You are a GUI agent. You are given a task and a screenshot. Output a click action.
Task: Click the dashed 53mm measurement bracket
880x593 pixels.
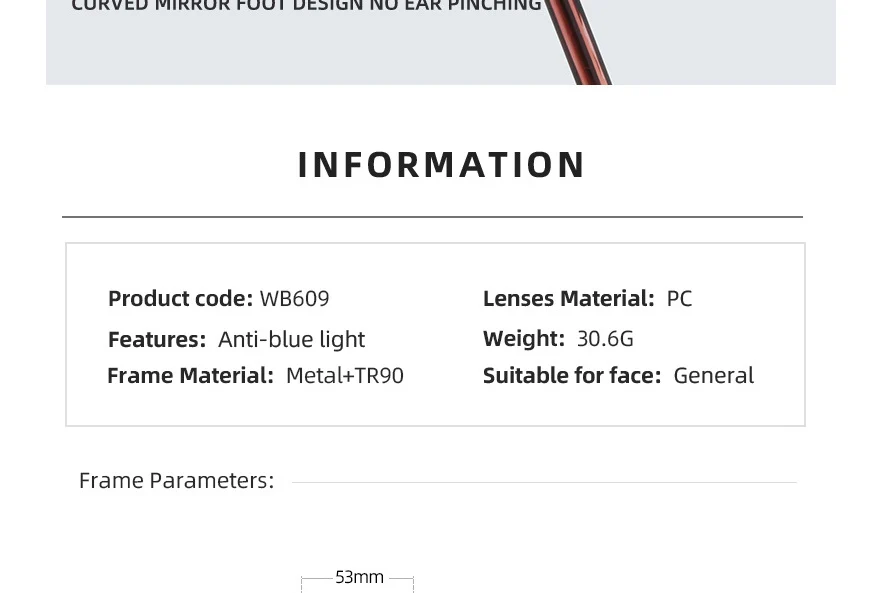pos(358,583)
